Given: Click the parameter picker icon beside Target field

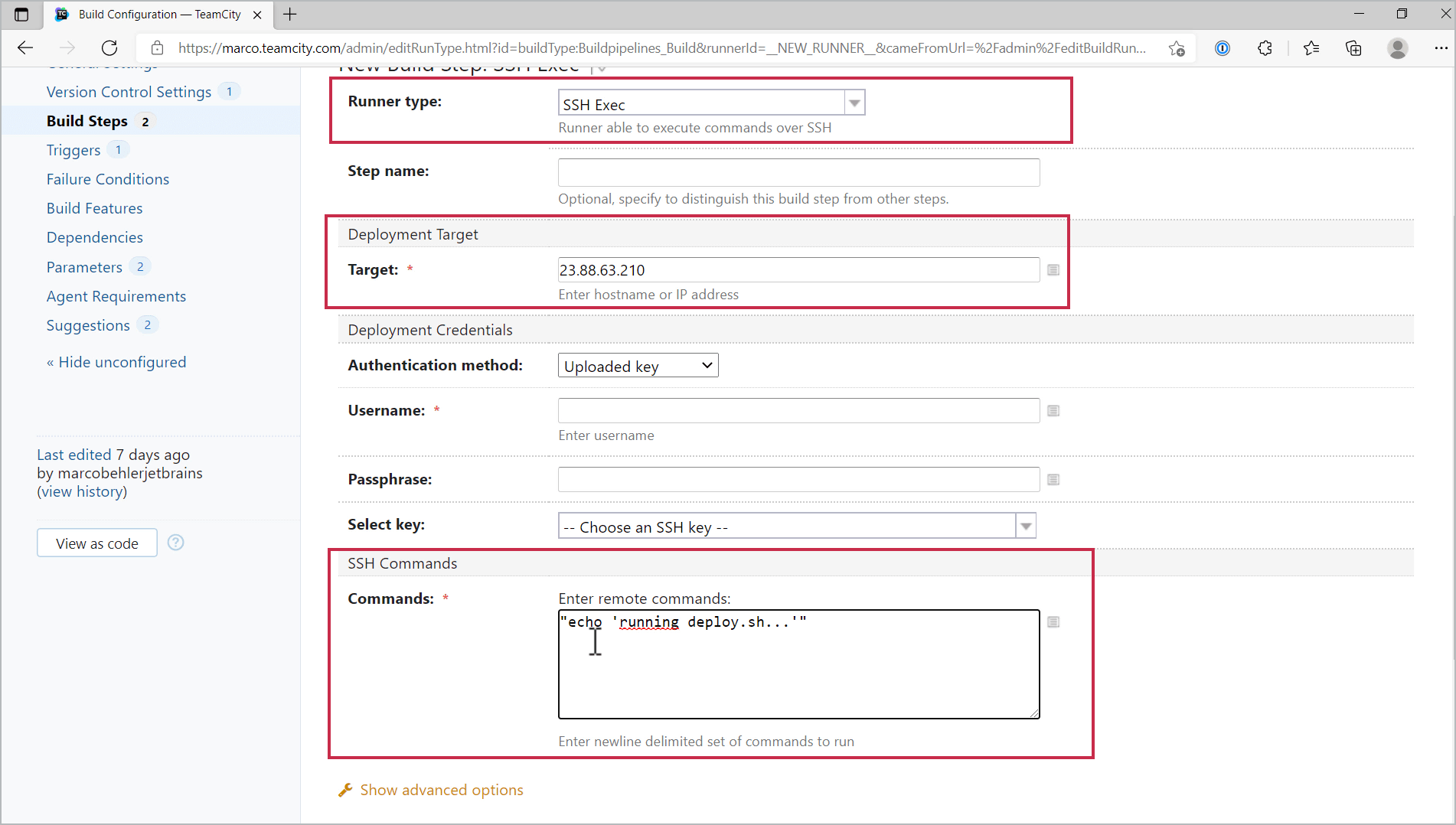Looking at the screenshot, I should coord(1053,270).
